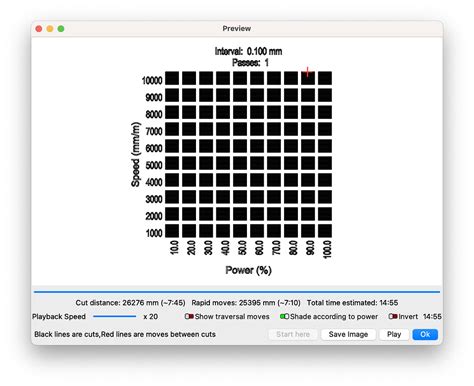Minimize the Preview window
474x386 pixels.
tap(50, 29)
